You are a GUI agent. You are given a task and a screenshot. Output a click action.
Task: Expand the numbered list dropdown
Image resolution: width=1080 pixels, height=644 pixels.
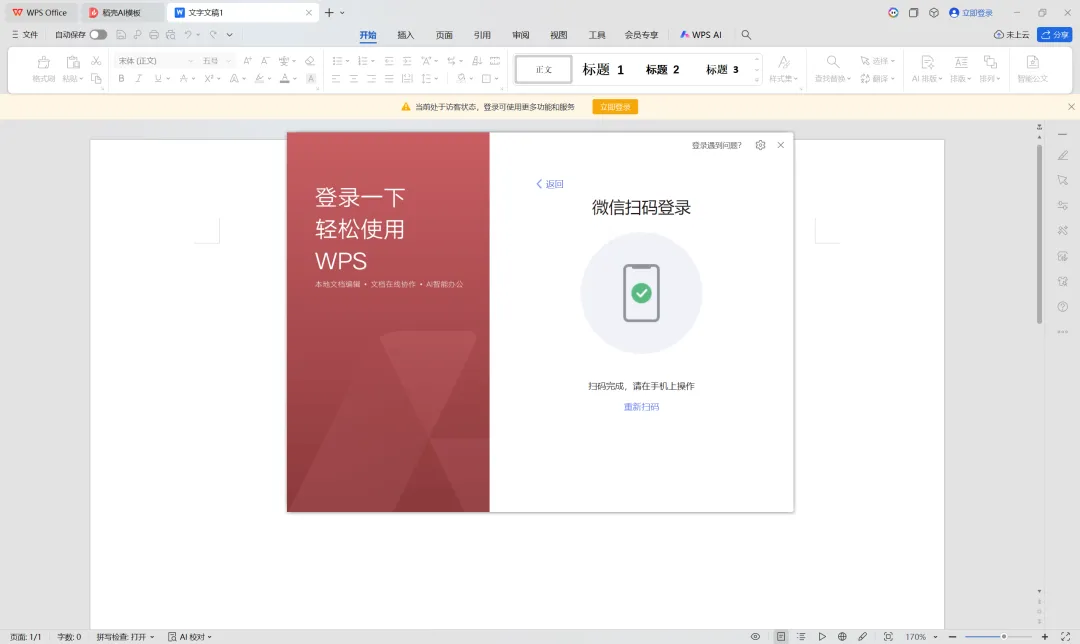coord(373,61)
